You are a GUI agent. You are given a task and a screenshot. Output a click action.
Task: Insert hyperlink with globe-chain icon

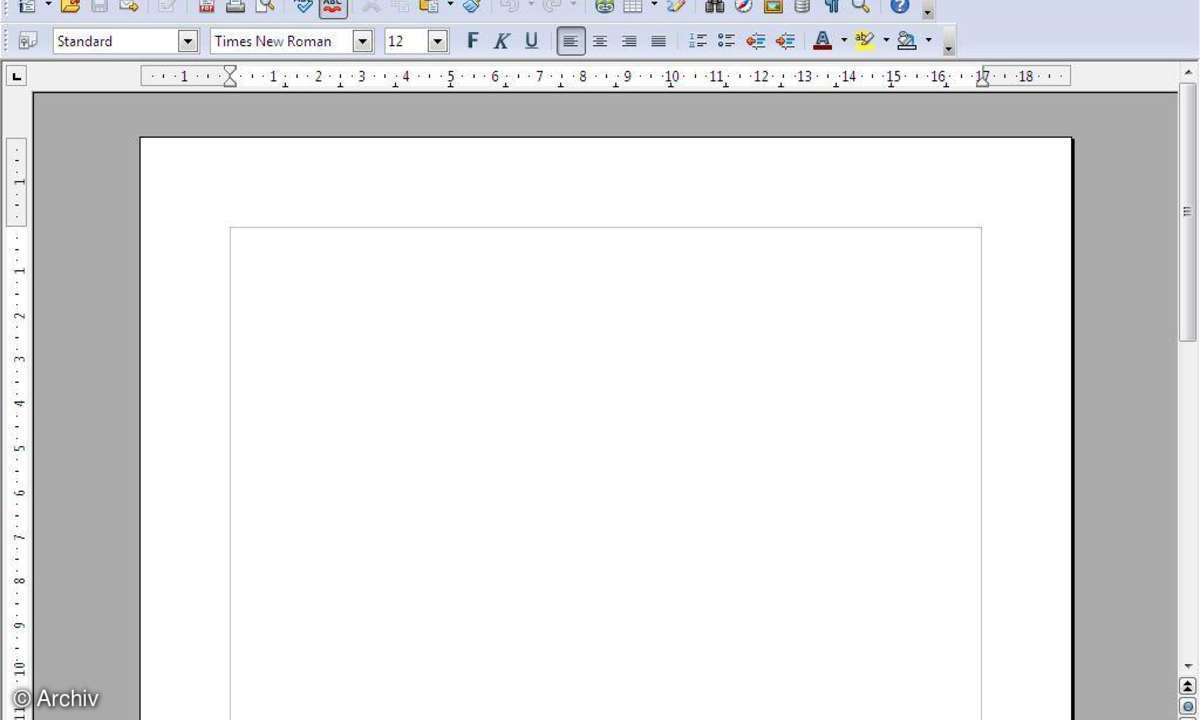click(604, 6)
